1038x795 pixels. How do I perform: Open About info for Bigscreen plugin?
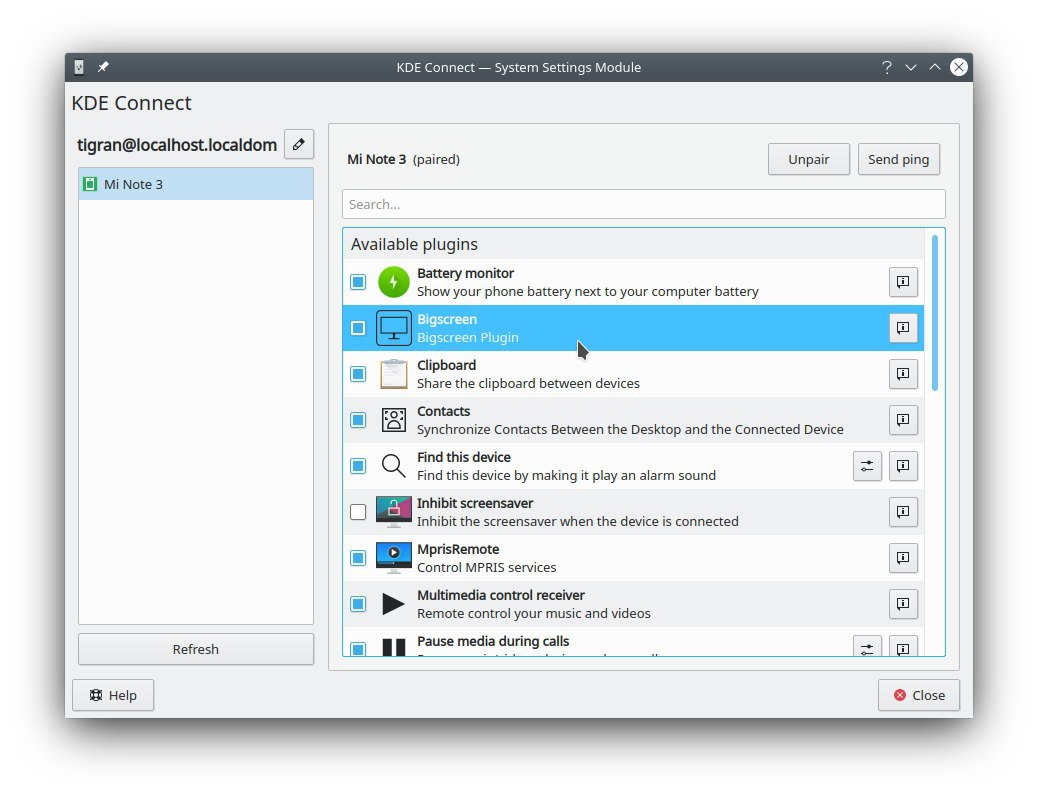(x=903, y=328)
